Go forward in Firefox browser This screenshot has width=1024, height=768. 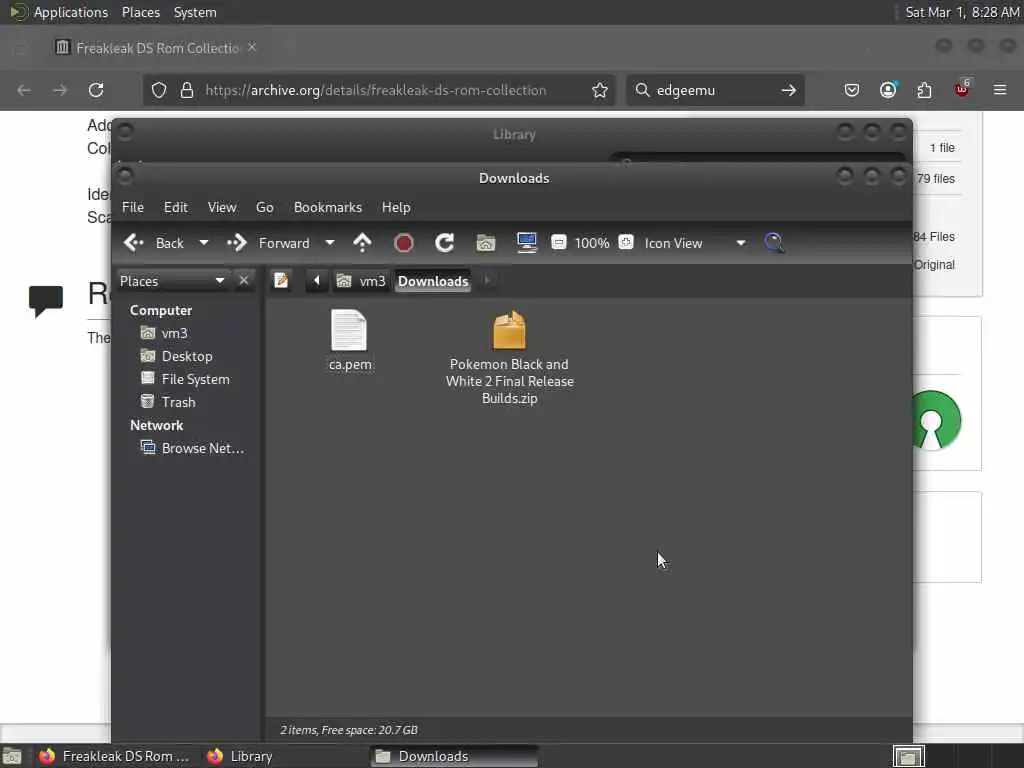click(x=60, y=90)
